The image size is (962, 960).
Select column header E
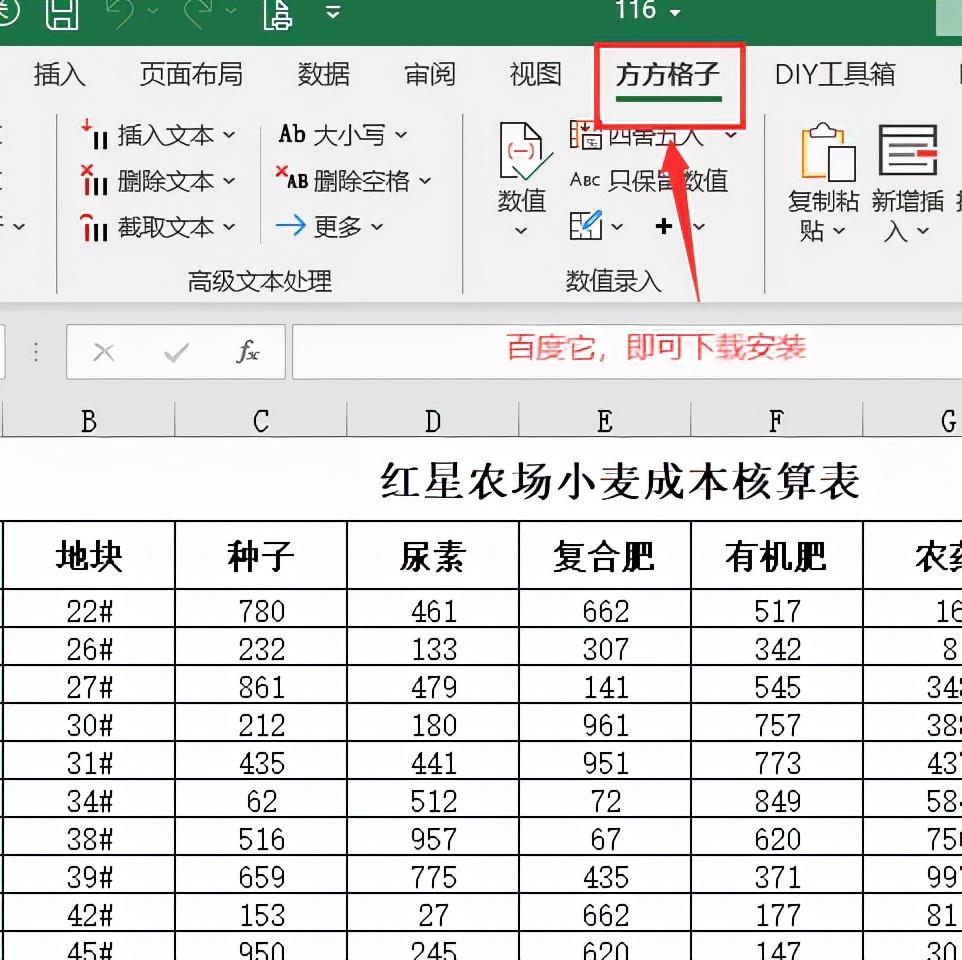click(604, 421)
